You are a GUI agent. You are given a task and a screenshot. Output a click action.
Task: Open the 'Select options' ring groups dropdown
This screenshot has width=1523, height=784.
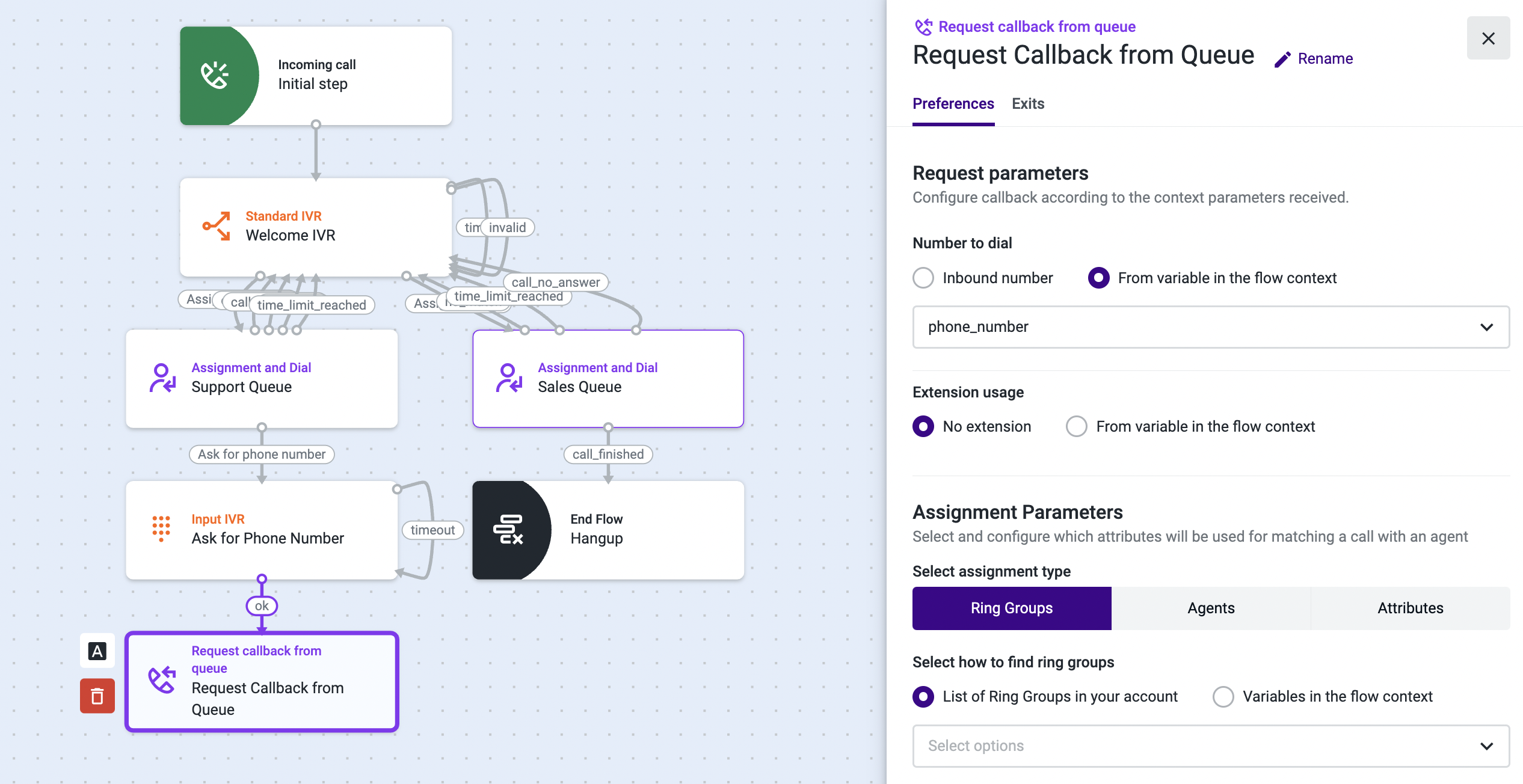1211,746
